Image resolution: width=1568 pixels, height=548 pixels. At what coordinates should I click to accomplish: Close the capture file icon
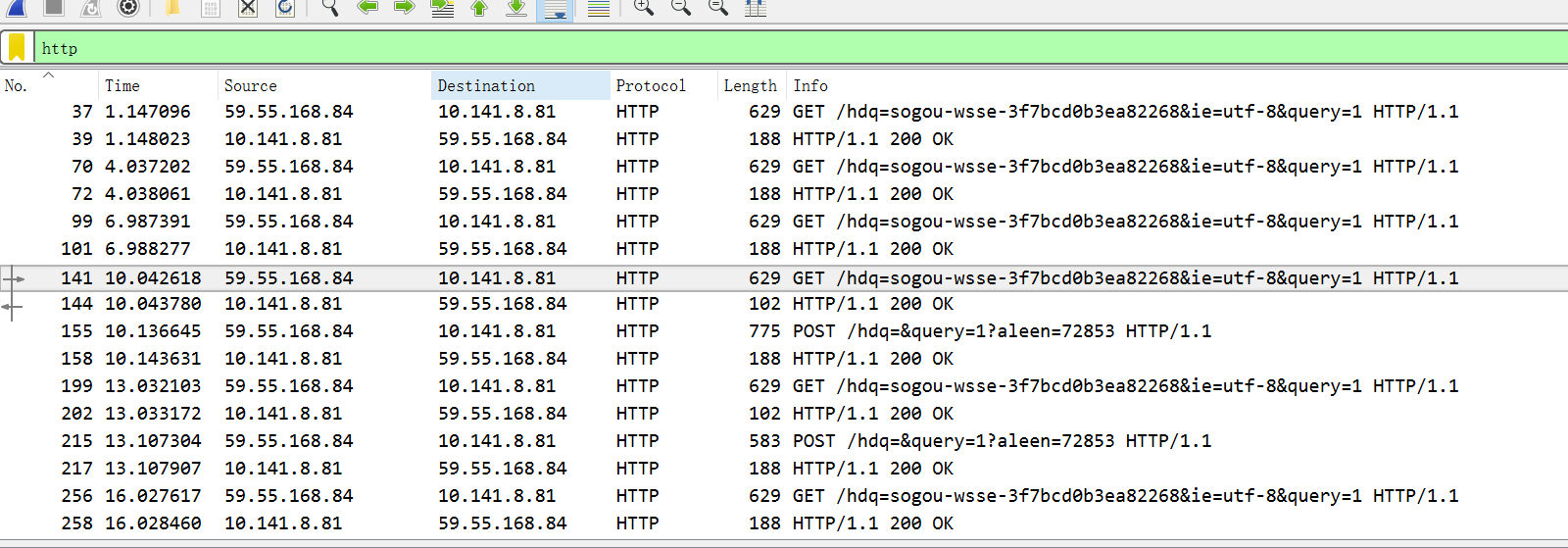248,8
